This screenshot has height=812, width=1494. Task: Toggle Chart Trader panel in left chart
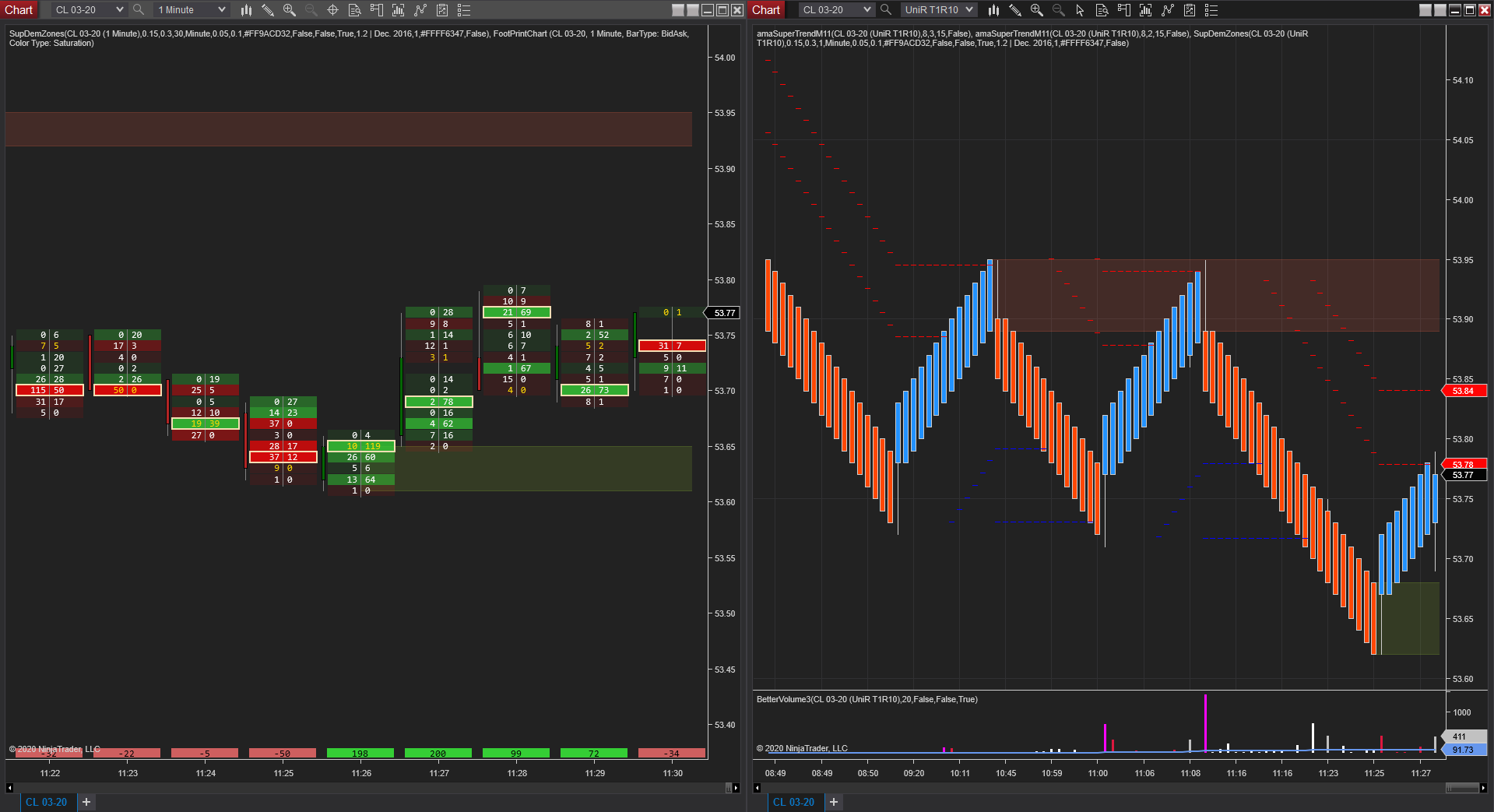(377, 10)
